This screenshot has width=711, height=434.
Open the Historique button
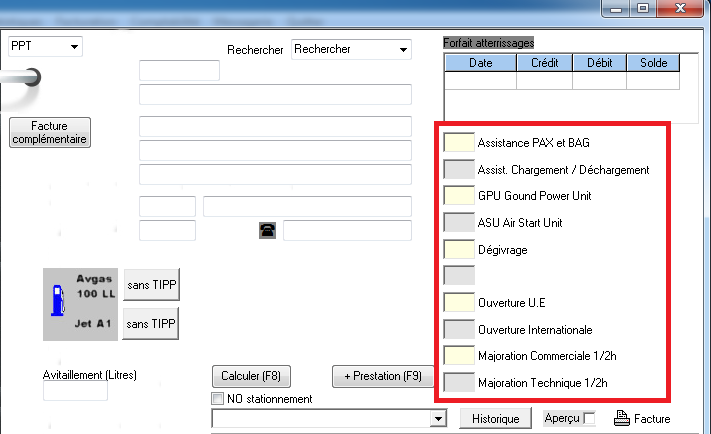pyautogui.click(x=494, y=419)
